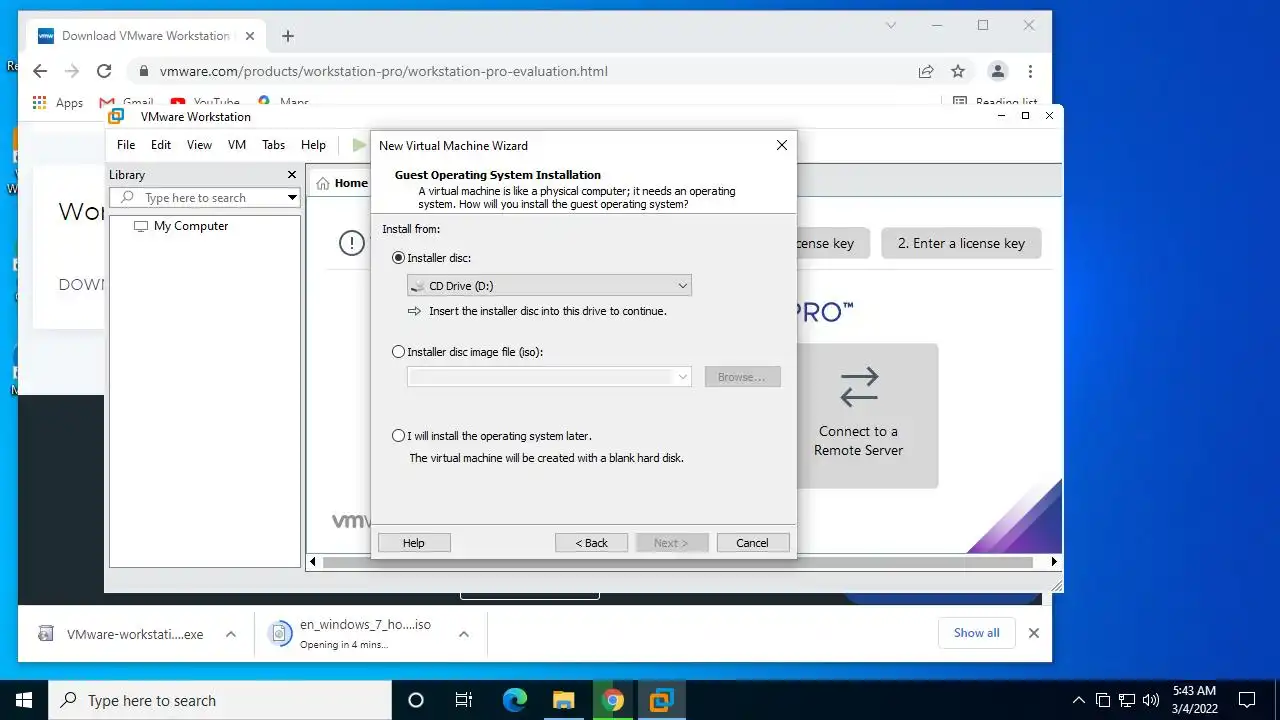Select the Download VMware Workstation Chrome tab
The height and width of the screenshot is (720, 1280).
[145, 36]
